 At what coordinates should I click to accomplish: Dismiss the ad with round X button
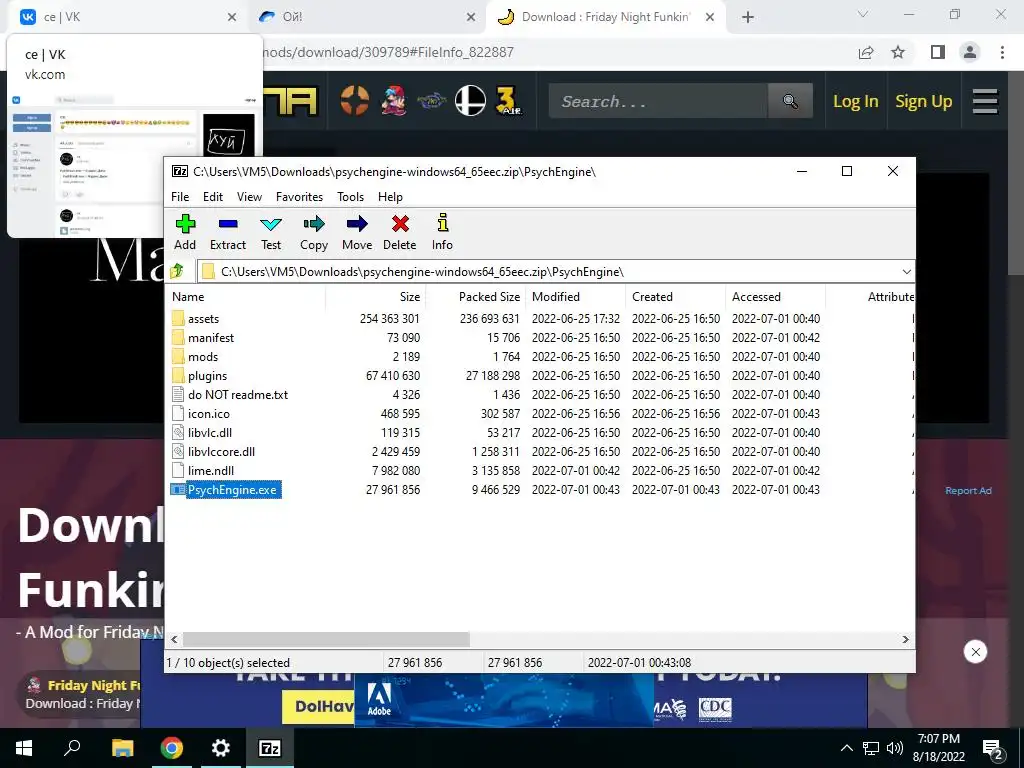[x=975, y=652]
